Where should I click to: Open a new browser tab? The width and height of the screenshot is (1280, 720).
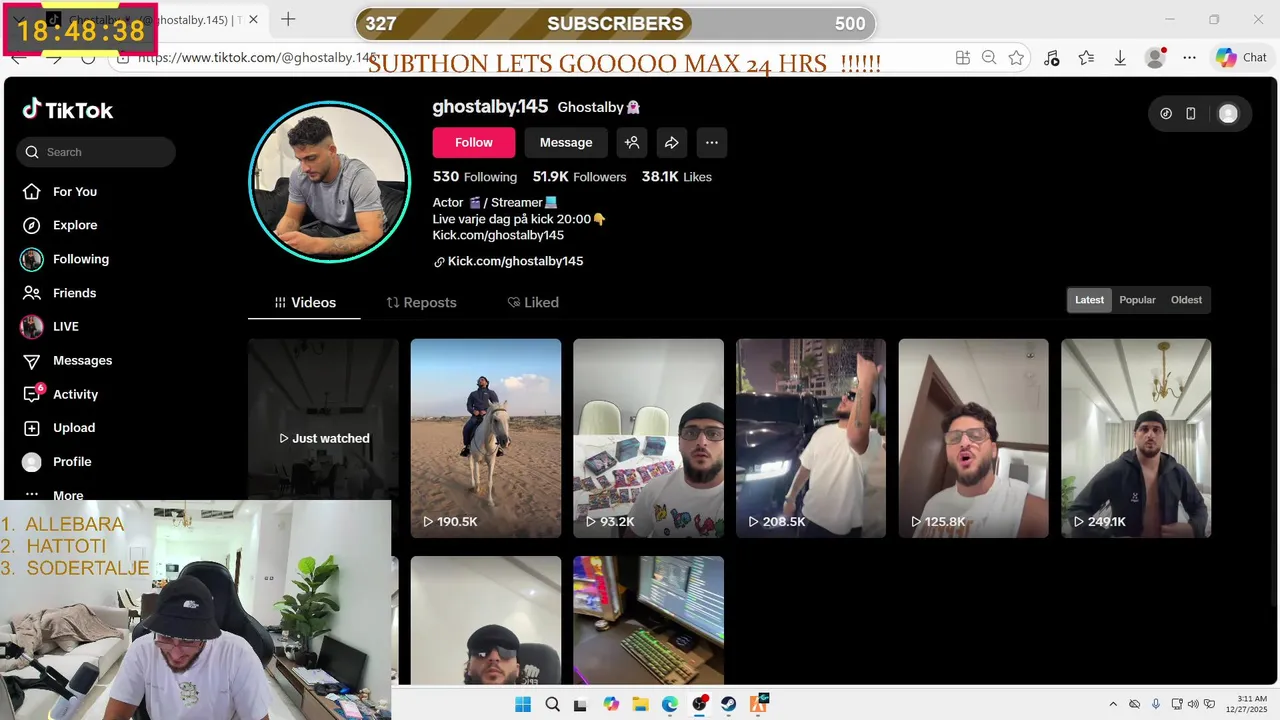(288, 19)
